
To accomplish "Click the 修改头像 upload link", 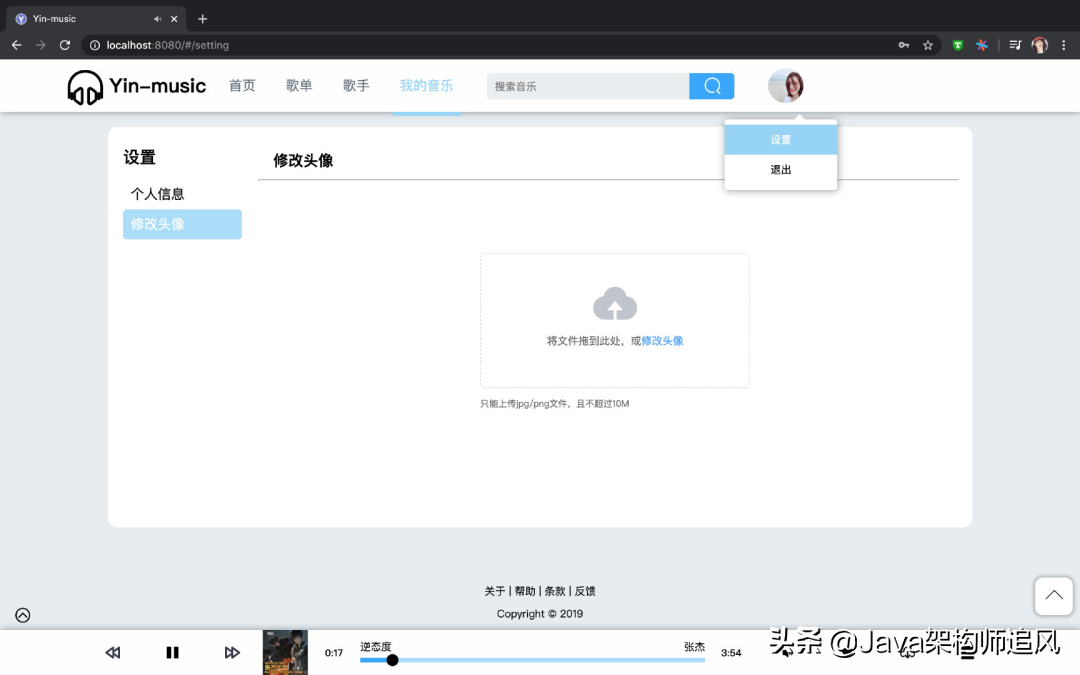I will (662, 341).
